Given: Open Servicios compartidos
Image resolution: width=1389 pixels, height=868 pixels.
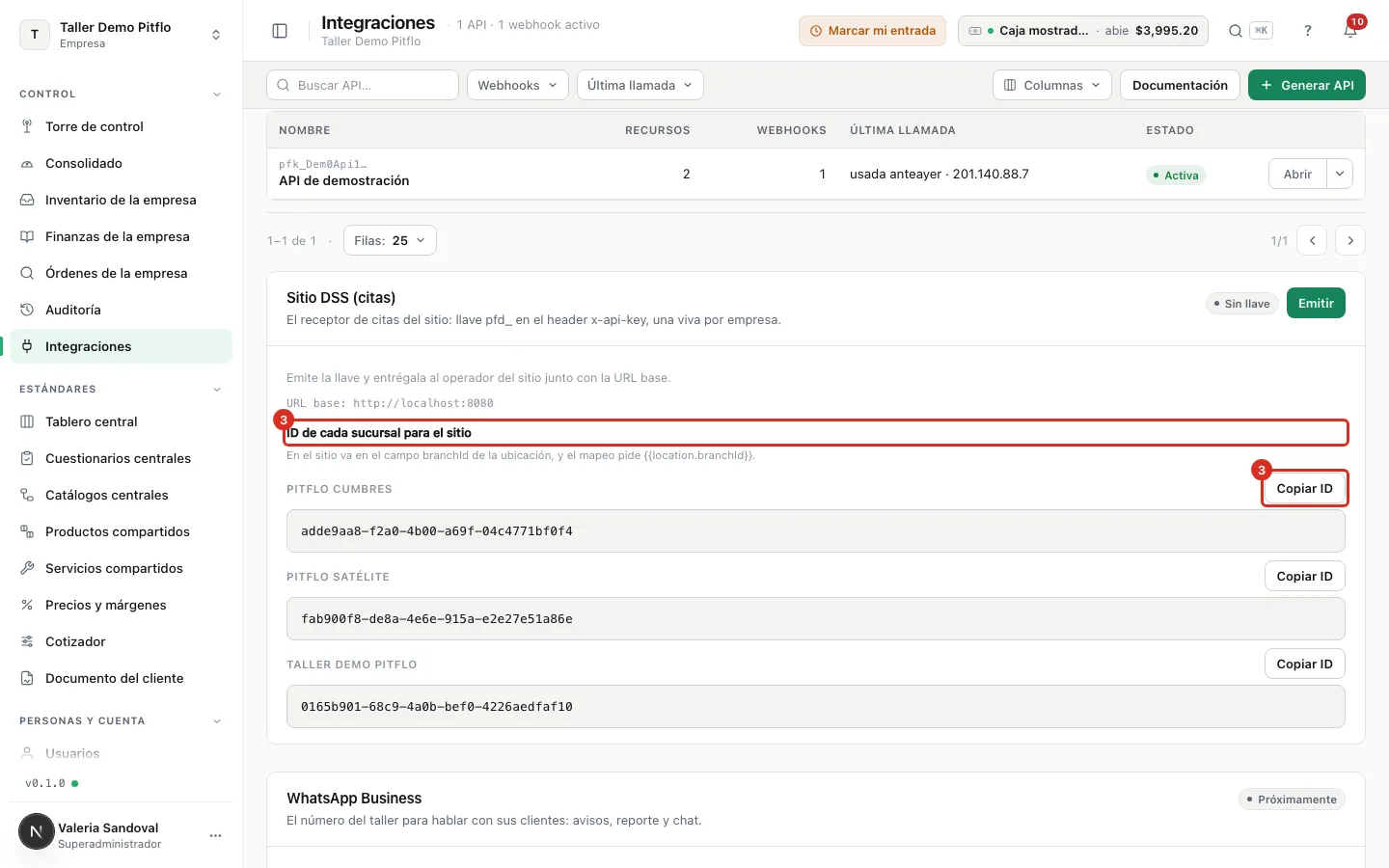Looking at the screenshot, I should coord(121,568).
